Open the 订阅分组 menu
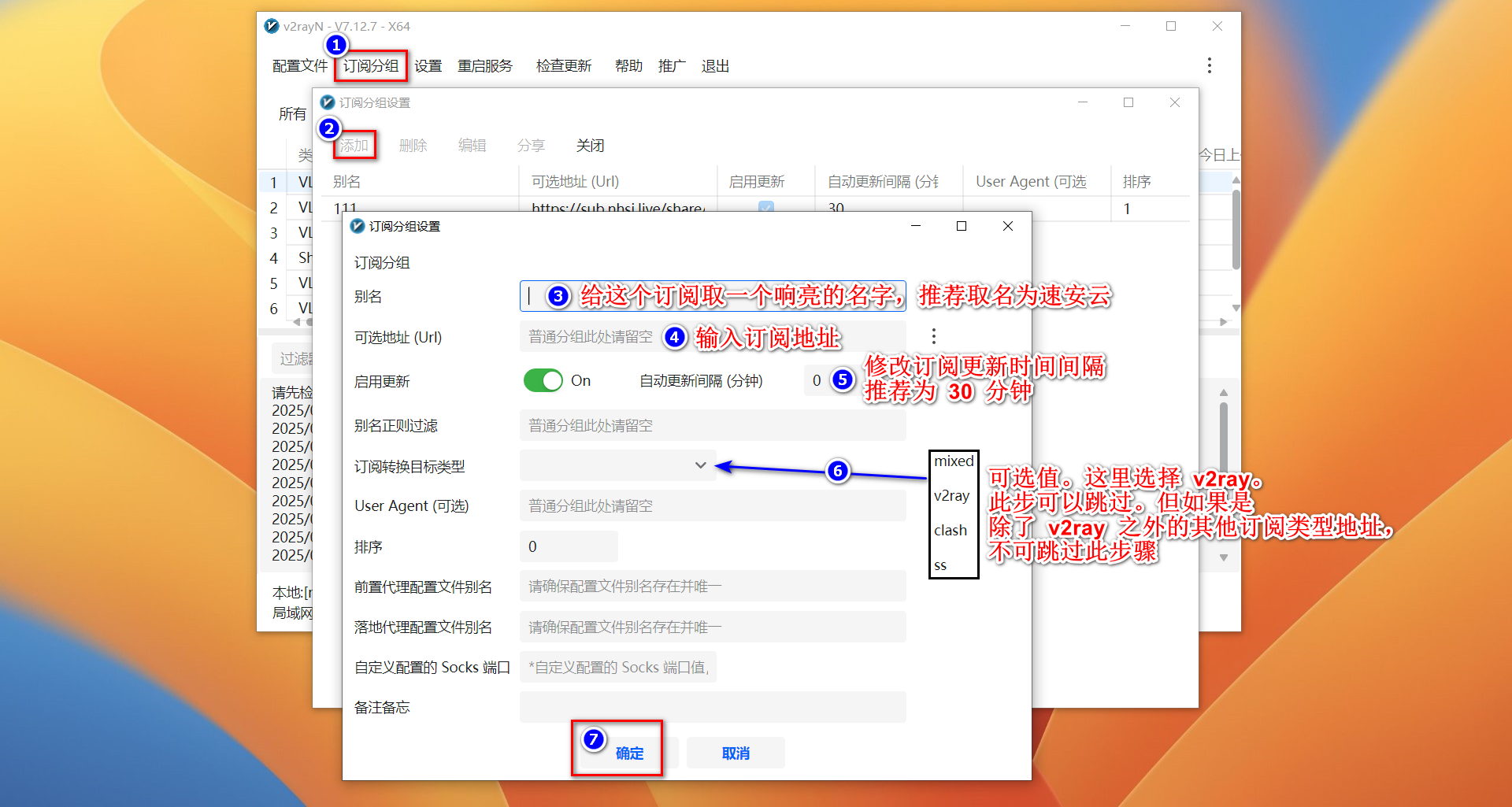Viewport: 1512px width, 807px height. pyautogui.click(x=371, y=66)
